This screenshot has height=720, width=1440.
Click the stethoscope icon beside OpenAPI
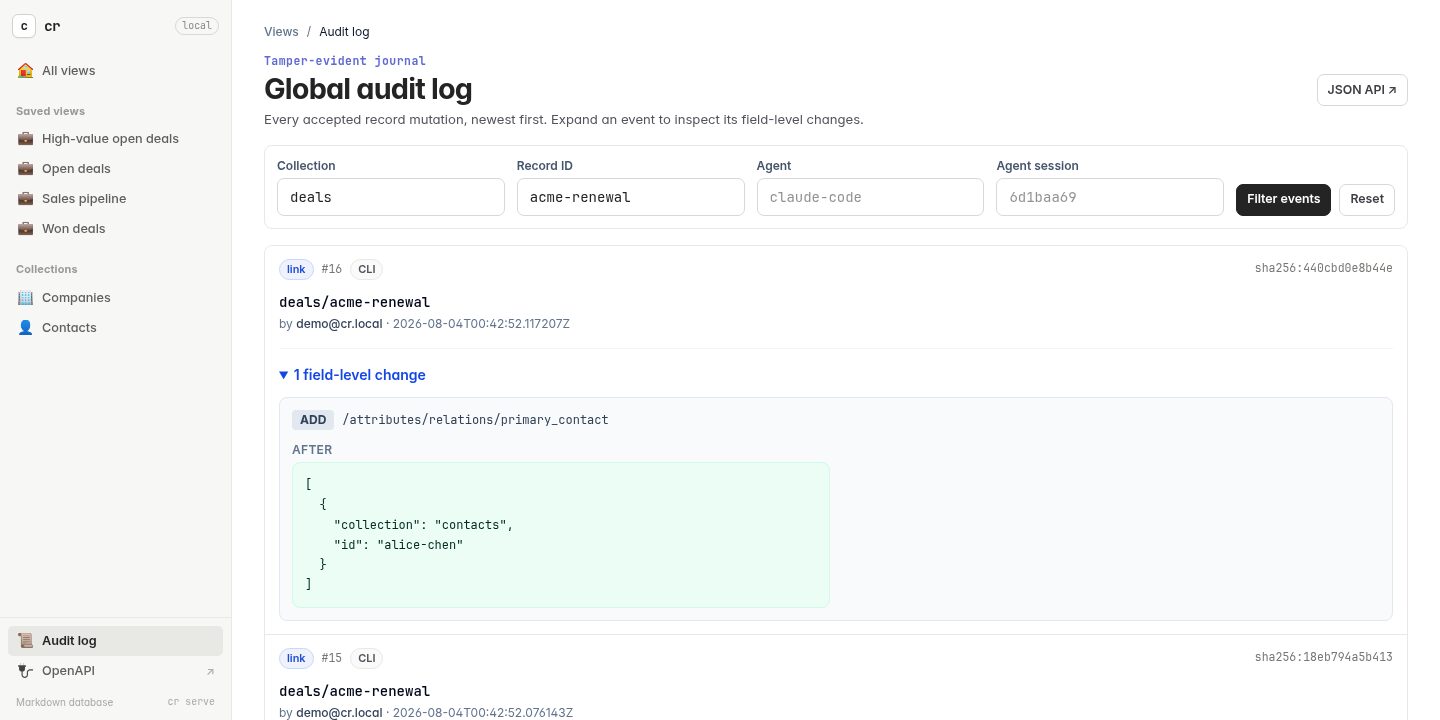(x=25, y=671)
